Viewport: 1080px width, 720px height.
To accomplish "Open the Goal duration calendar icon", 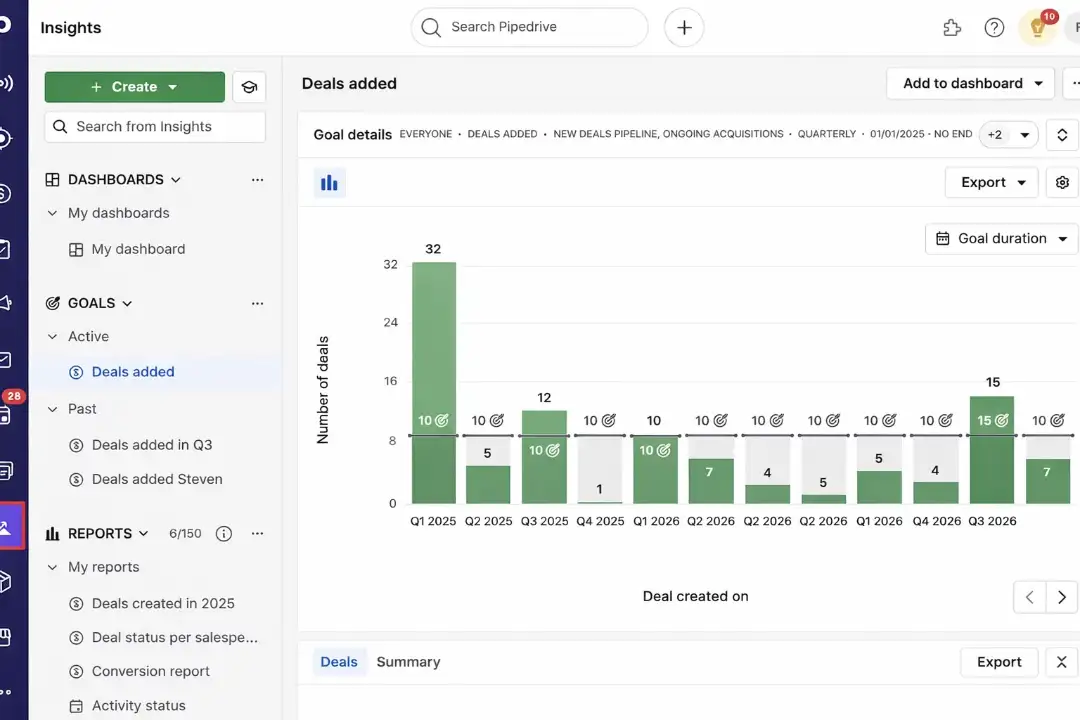I will point(943,238).
